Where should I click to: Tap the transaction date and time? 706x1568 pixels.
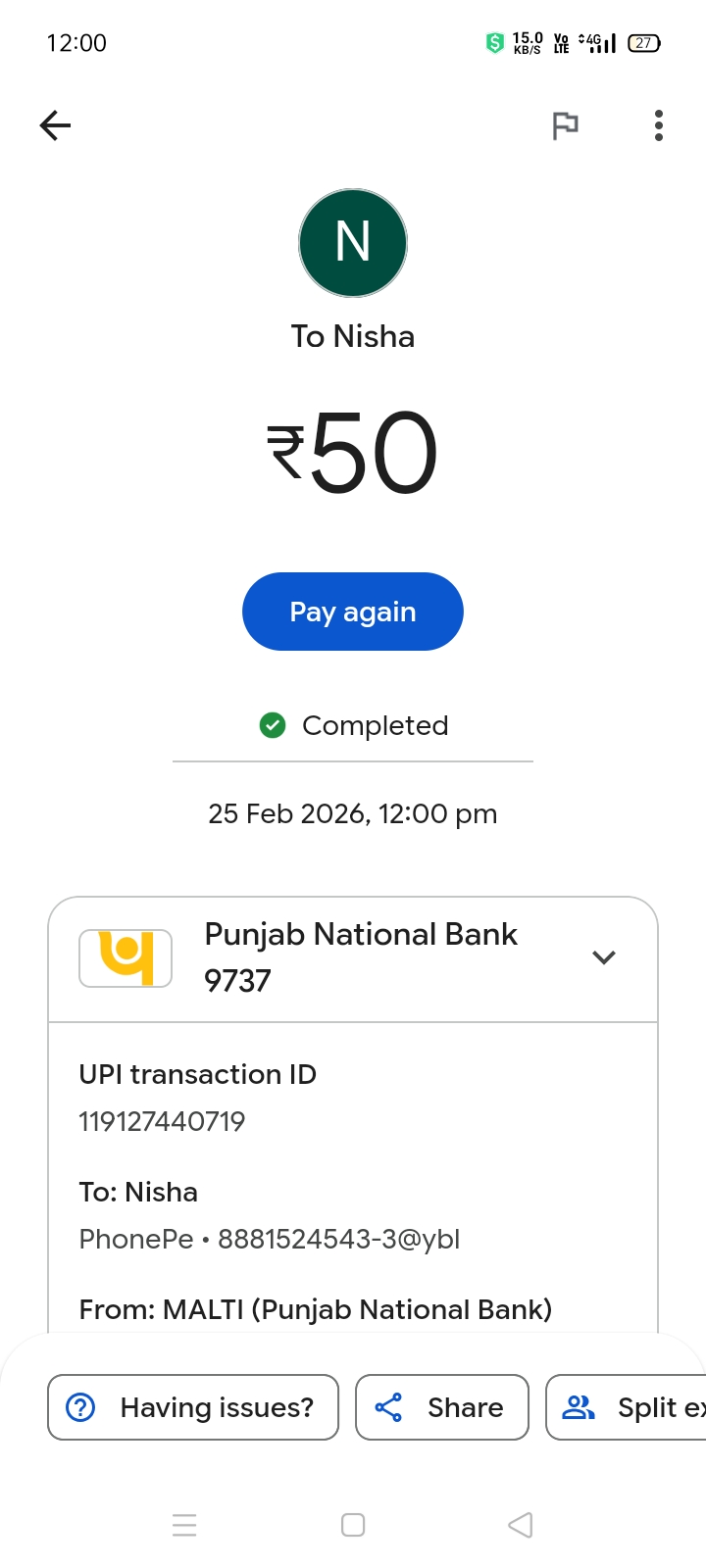pos(353,813)
